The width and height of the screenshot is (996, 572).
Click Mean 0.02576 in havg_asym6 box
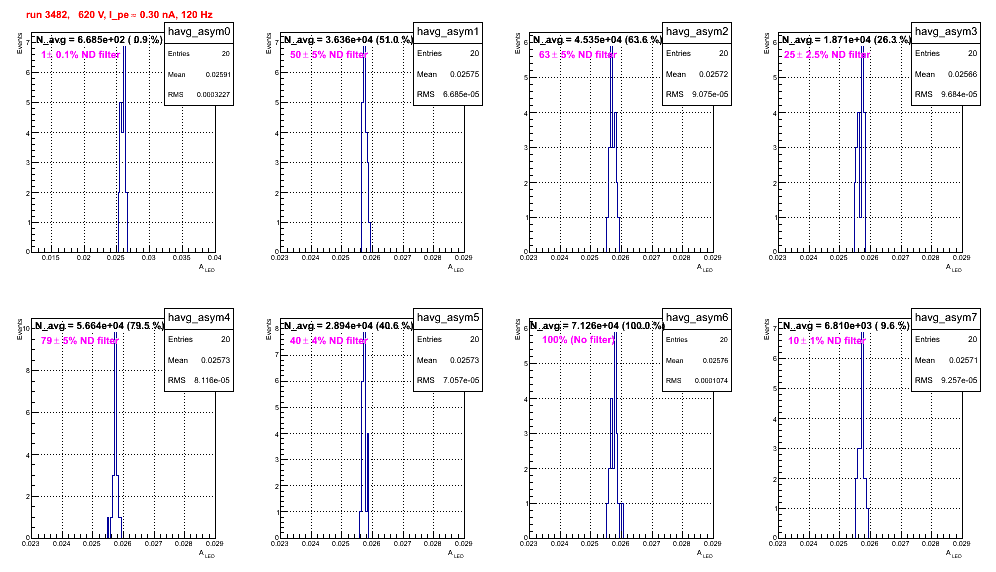pos(697,360)
